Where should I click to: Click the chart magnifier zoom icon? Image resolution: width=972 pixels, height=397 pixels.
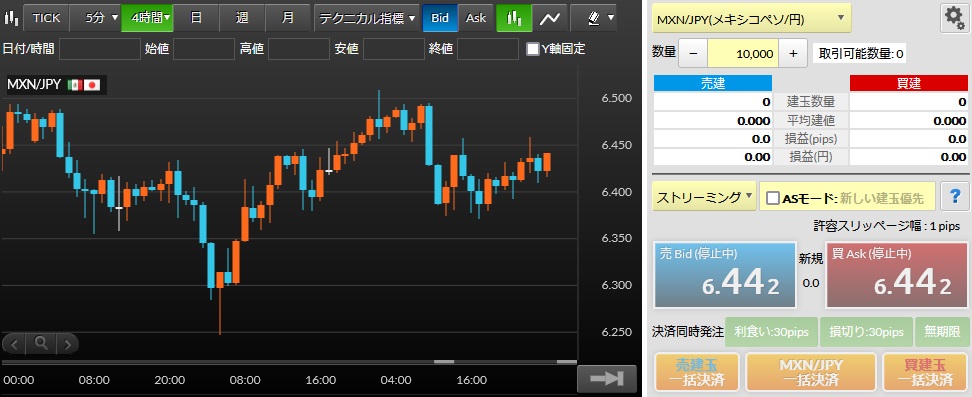(41, 342)
